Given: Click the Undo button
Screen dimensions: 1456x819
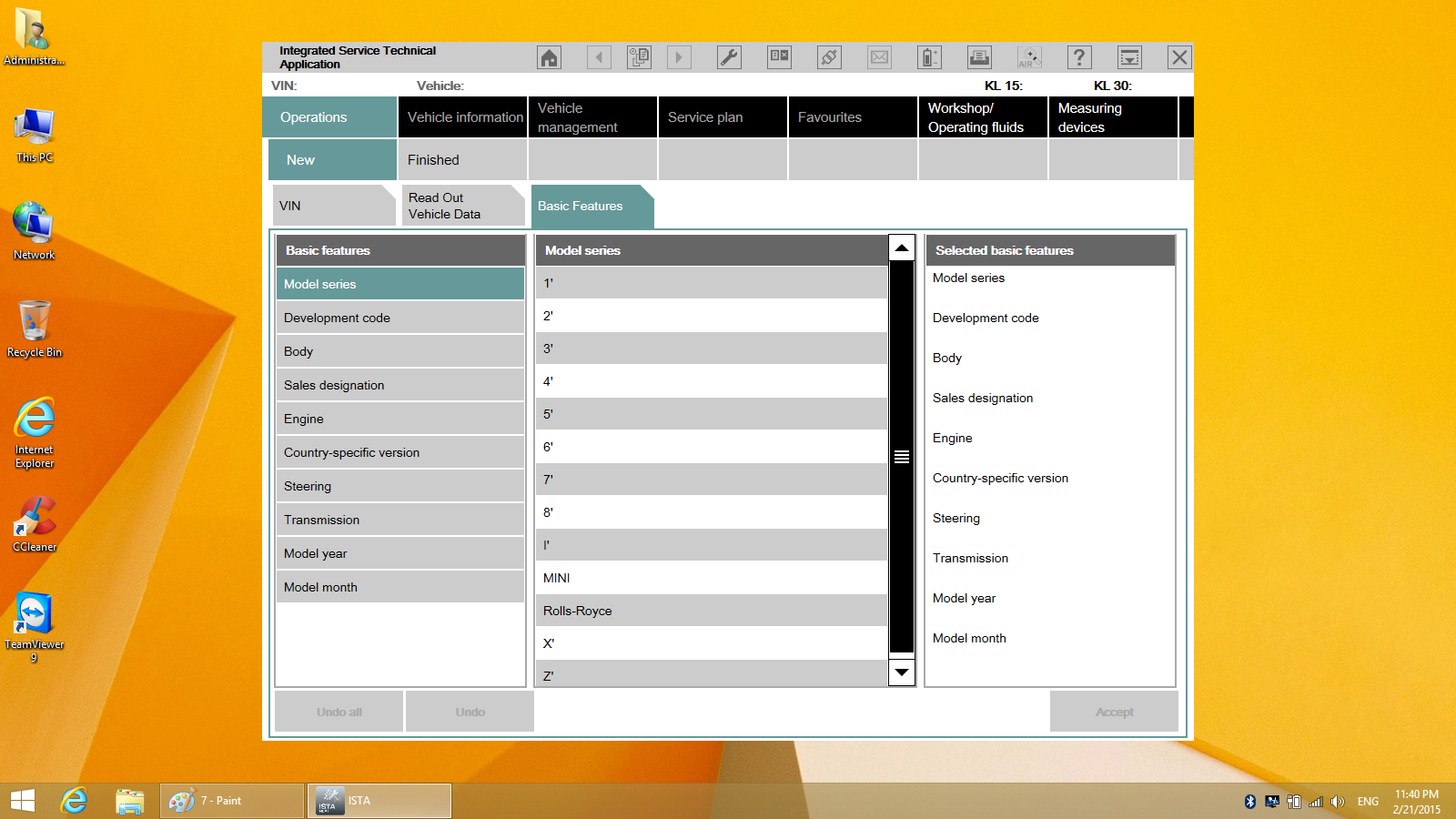Looking at the screenshot, I should pos(470,712).
